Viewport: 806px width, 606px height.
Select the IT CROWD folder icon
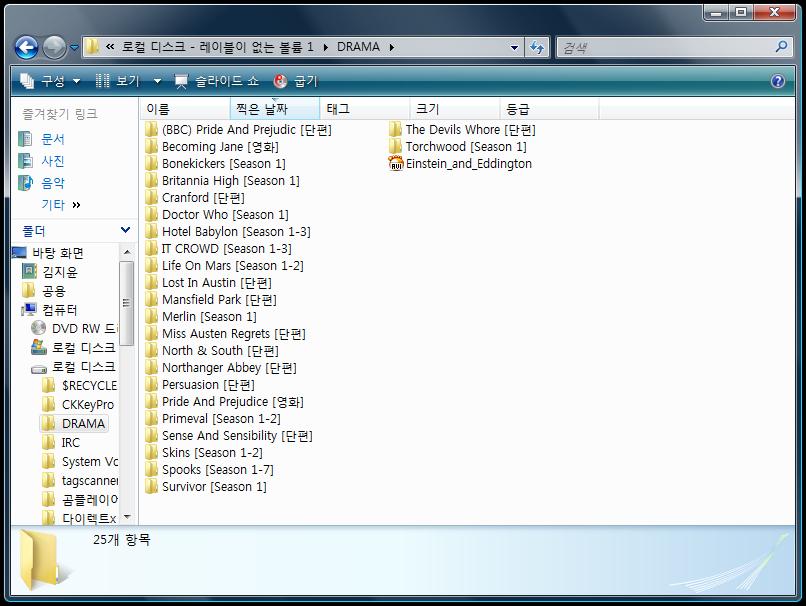tap(151, 249)
